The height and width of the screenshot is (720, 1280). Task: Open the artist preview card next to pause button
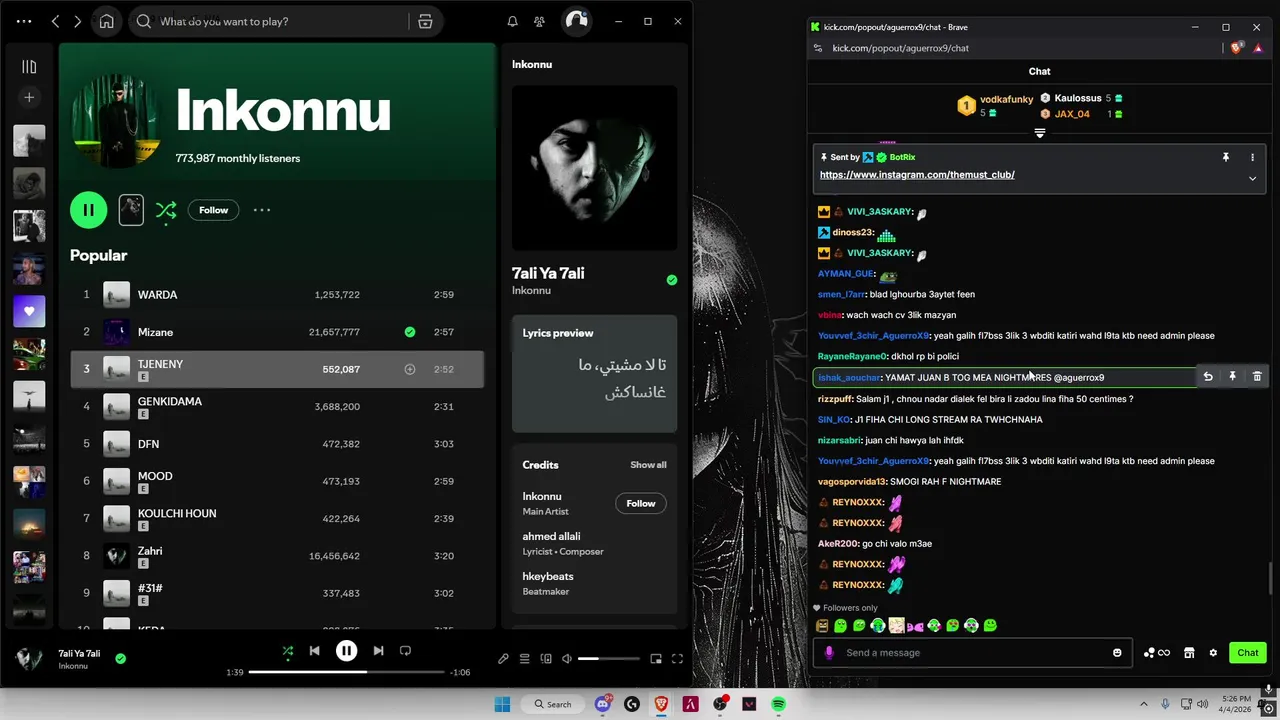click(131, 209)
